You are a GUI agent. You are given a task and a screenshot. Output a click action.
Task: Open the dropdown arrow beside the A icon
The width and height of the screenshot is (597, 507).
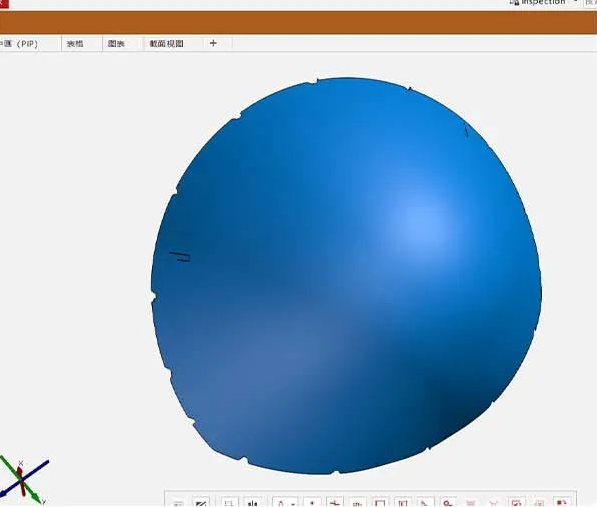click(x=293, y=503)
